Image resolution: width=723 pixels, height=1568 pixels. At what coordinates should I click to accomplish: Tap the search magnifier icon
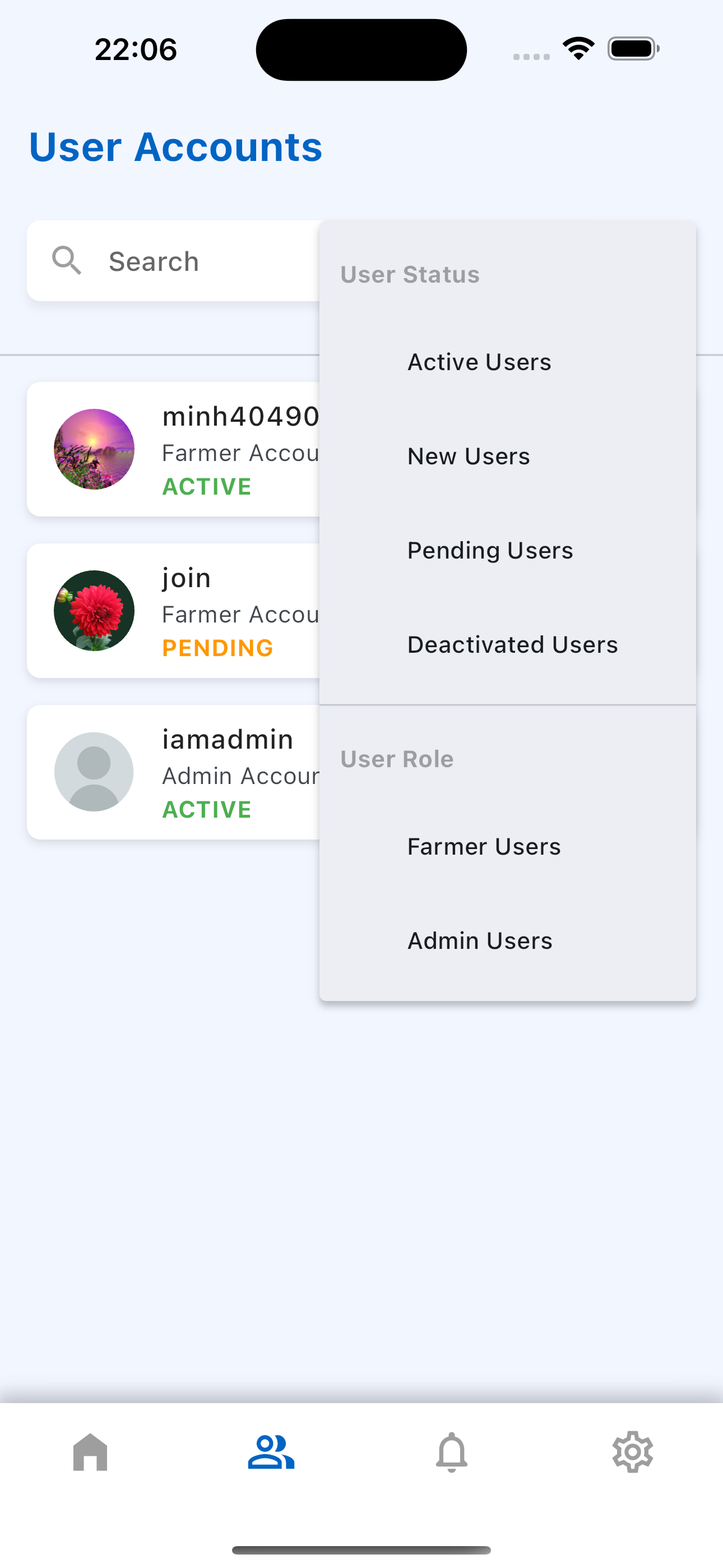tap(66, 261)
